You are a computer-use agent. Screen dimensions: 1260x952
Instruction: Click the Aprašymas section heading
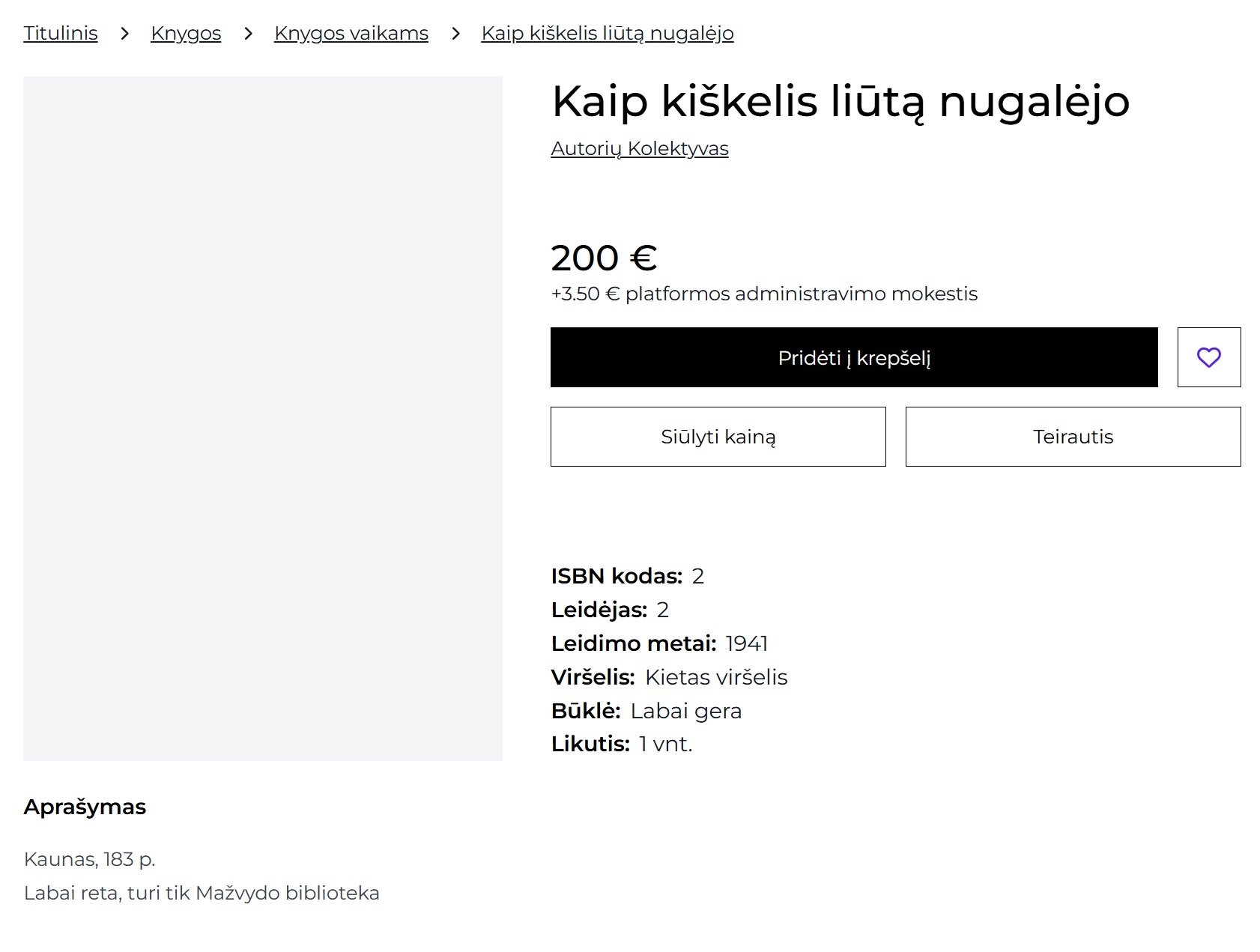pos(85,807)
